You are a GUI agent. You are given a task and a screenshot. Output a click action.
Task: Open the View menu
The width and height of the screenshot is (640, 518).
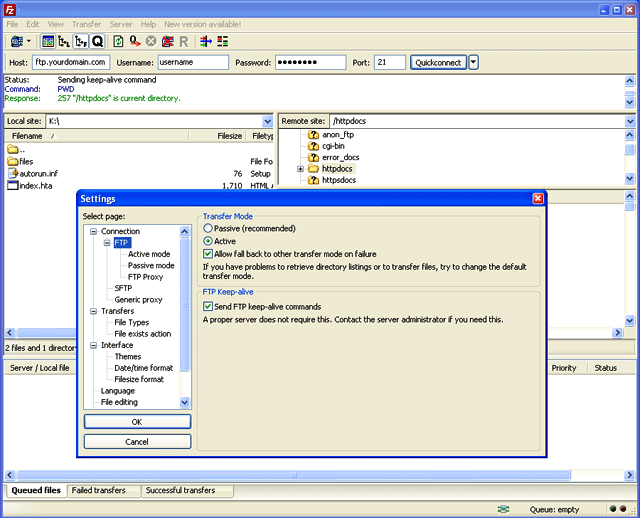[56, 24]
